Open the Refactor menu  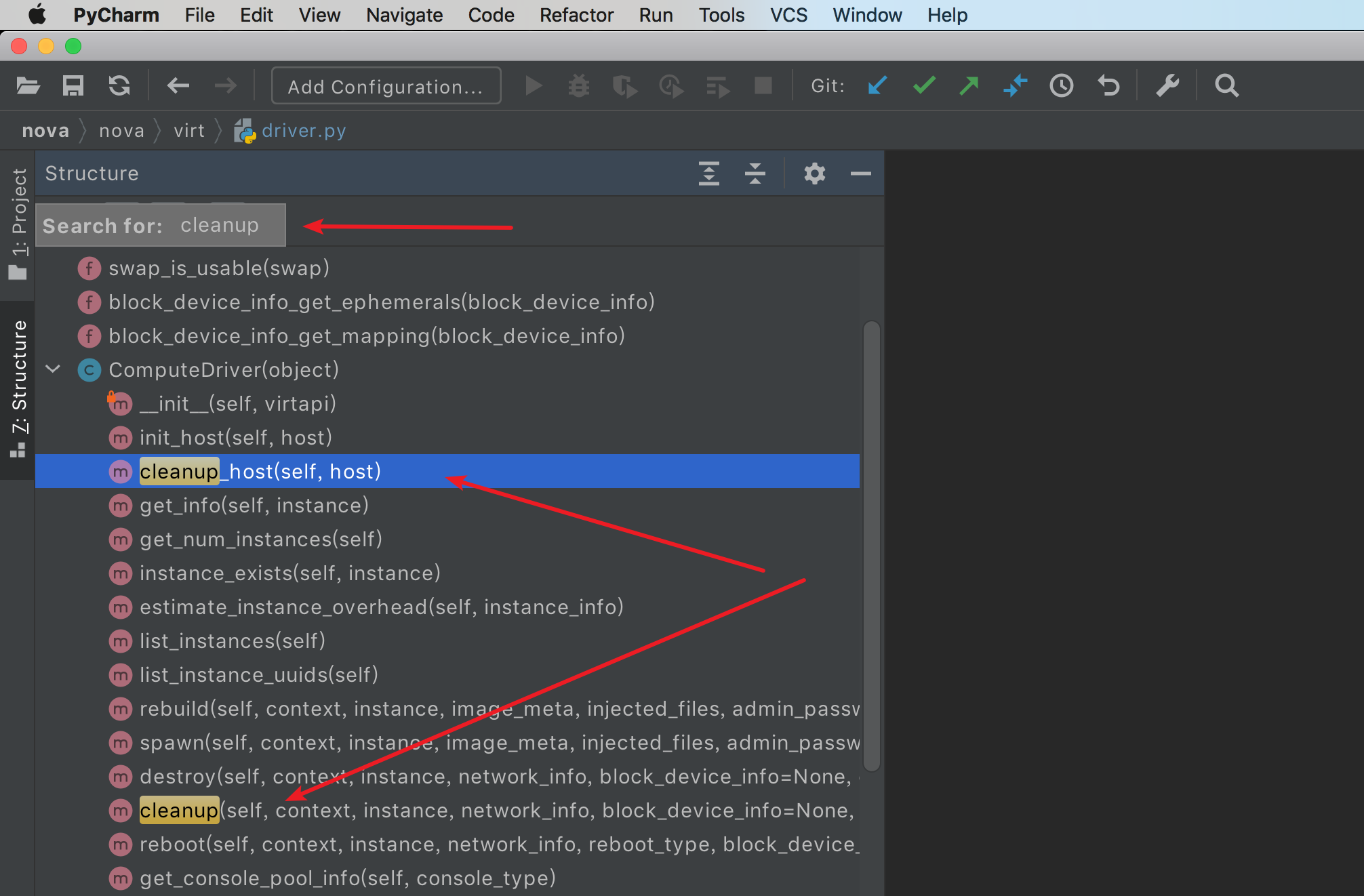tap(576, 15)
